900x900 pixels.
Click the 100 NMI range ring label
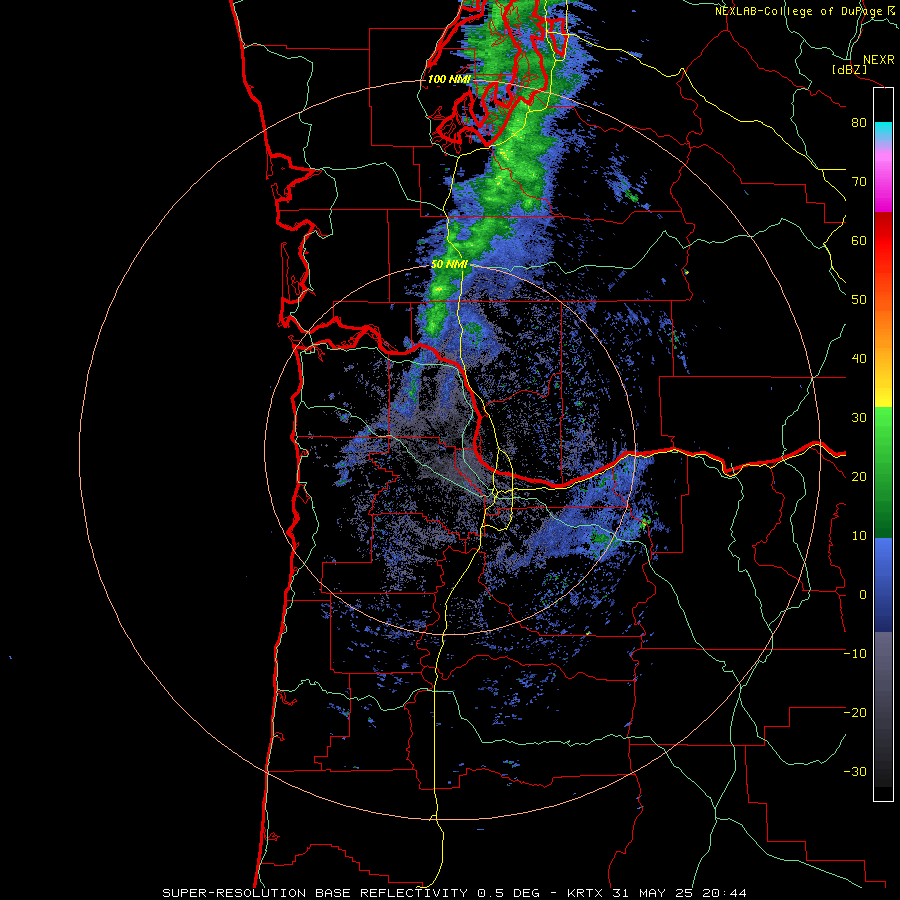coord(449,79)
